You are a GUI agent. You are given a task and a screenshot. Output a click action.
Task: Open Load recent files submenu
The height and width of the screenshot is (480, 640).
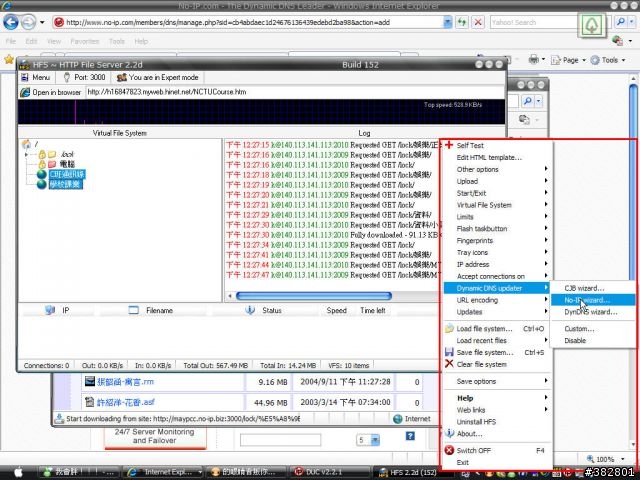(497, 340)
